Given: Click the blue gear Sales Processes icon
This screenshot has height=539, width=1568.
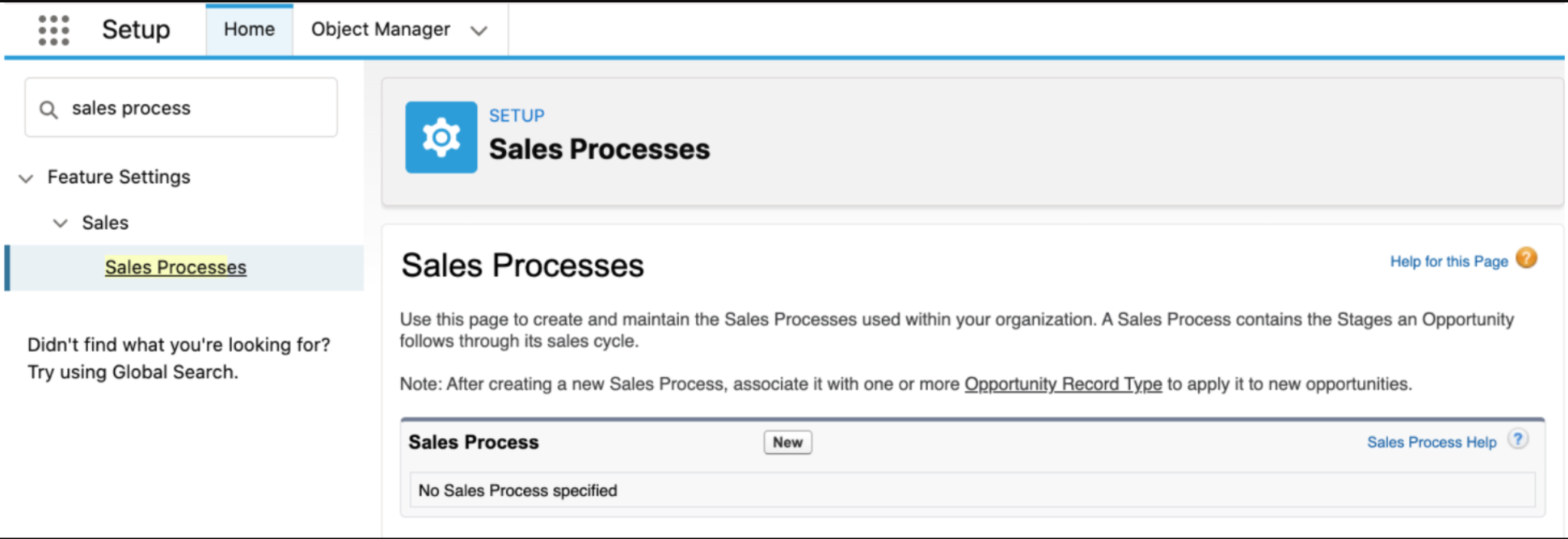Looking at the screenshot, I should [440, 137].
